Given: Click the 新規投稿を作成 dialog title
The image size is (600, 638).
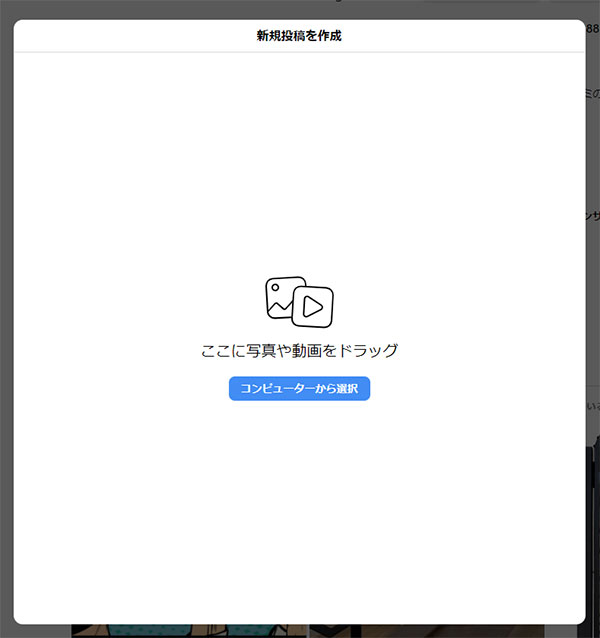Looking at the screenshot, I should tap(299, 36).
